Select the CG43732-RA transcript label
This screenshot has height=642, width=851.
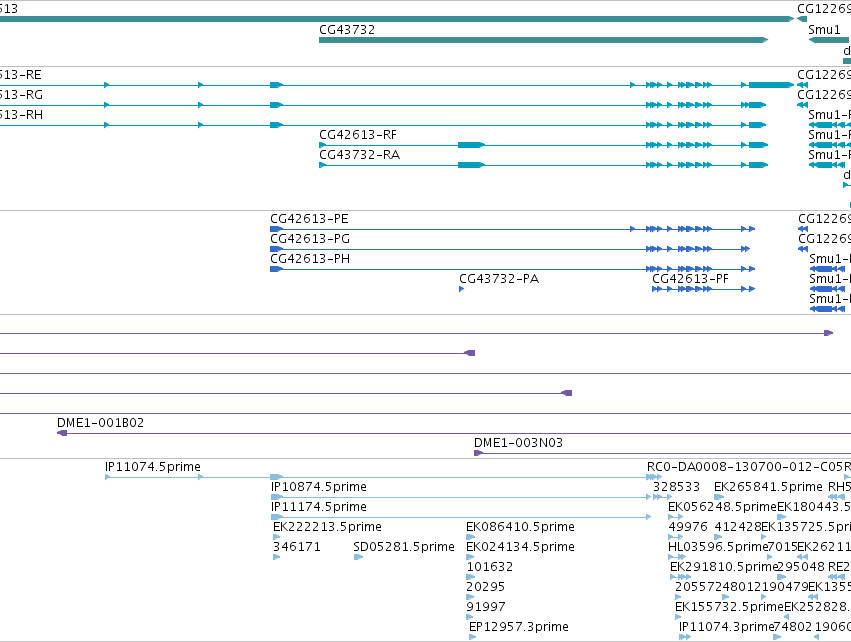pos(359,155)
